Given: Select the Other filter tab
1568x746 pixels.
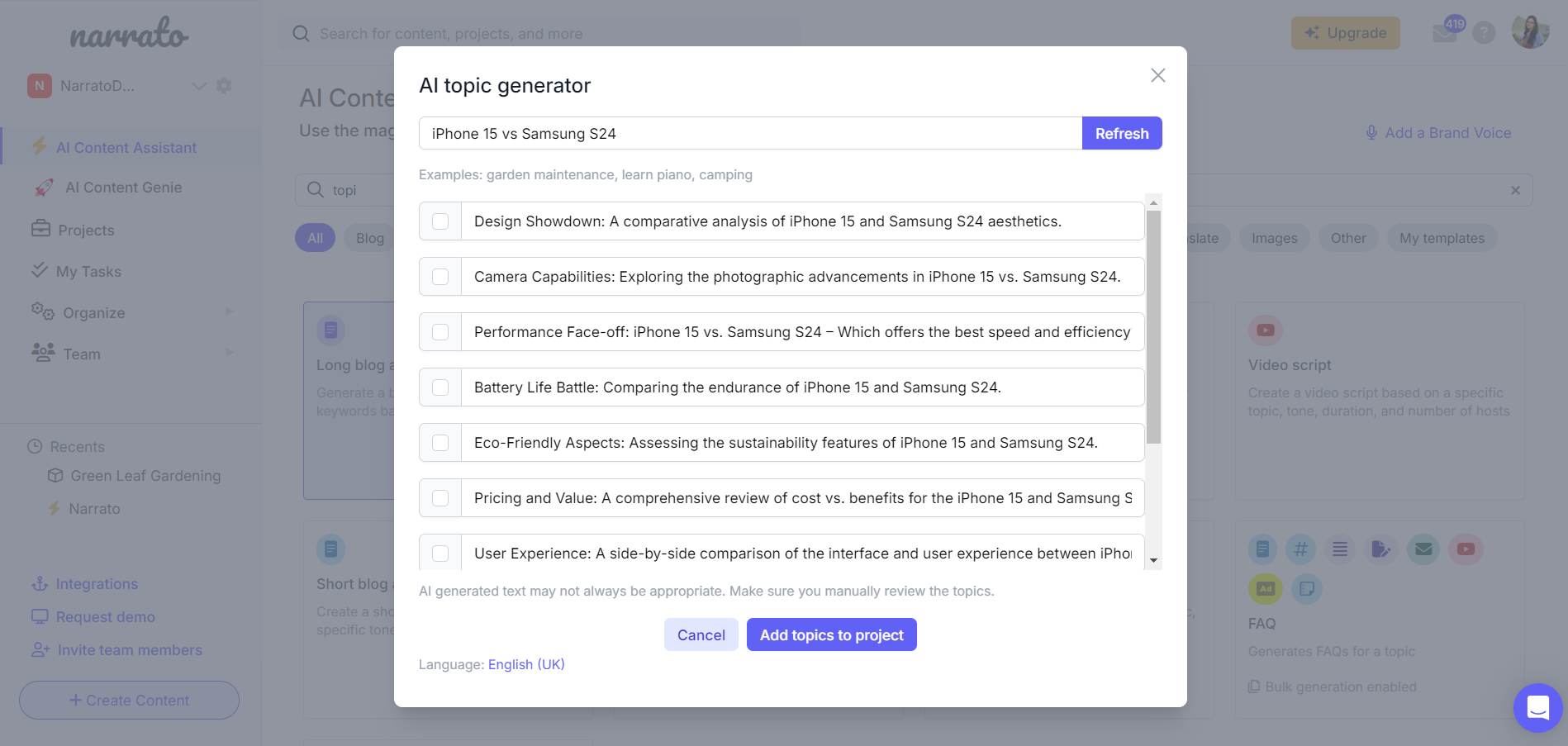Looking at the screenshot, I should pos(1348,238).
